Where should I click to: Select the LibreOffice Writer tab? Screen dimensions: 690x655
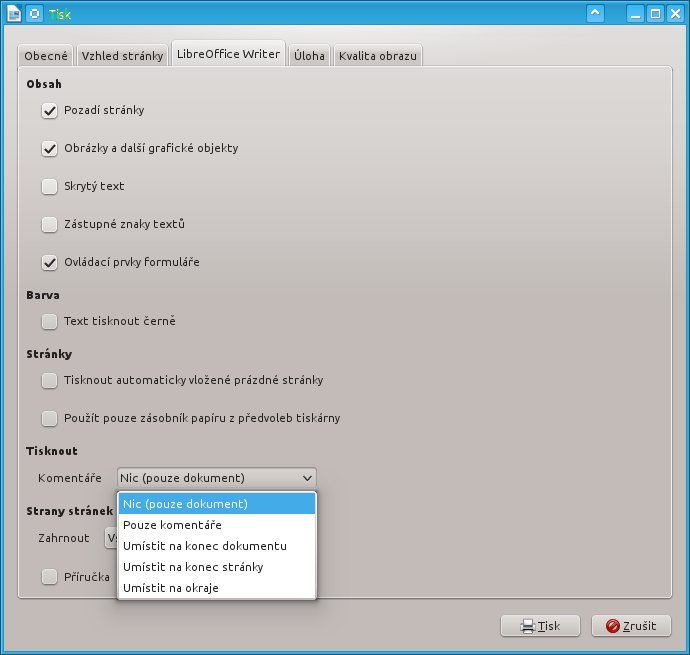coord(228,54)
